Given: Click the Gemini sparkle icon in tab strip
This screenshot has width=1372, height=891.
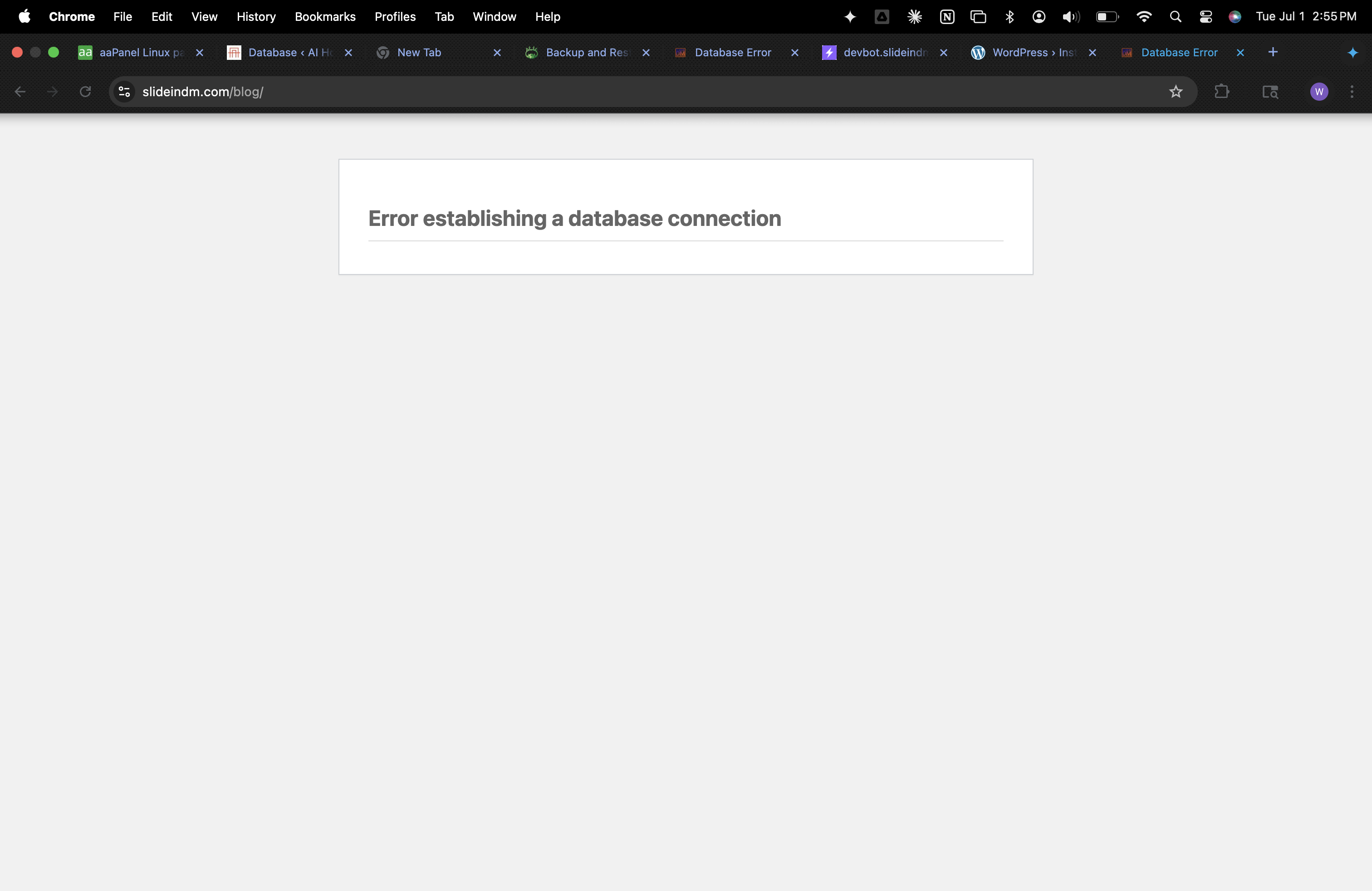Looking at the screenshot, I should coord(1352,53).
